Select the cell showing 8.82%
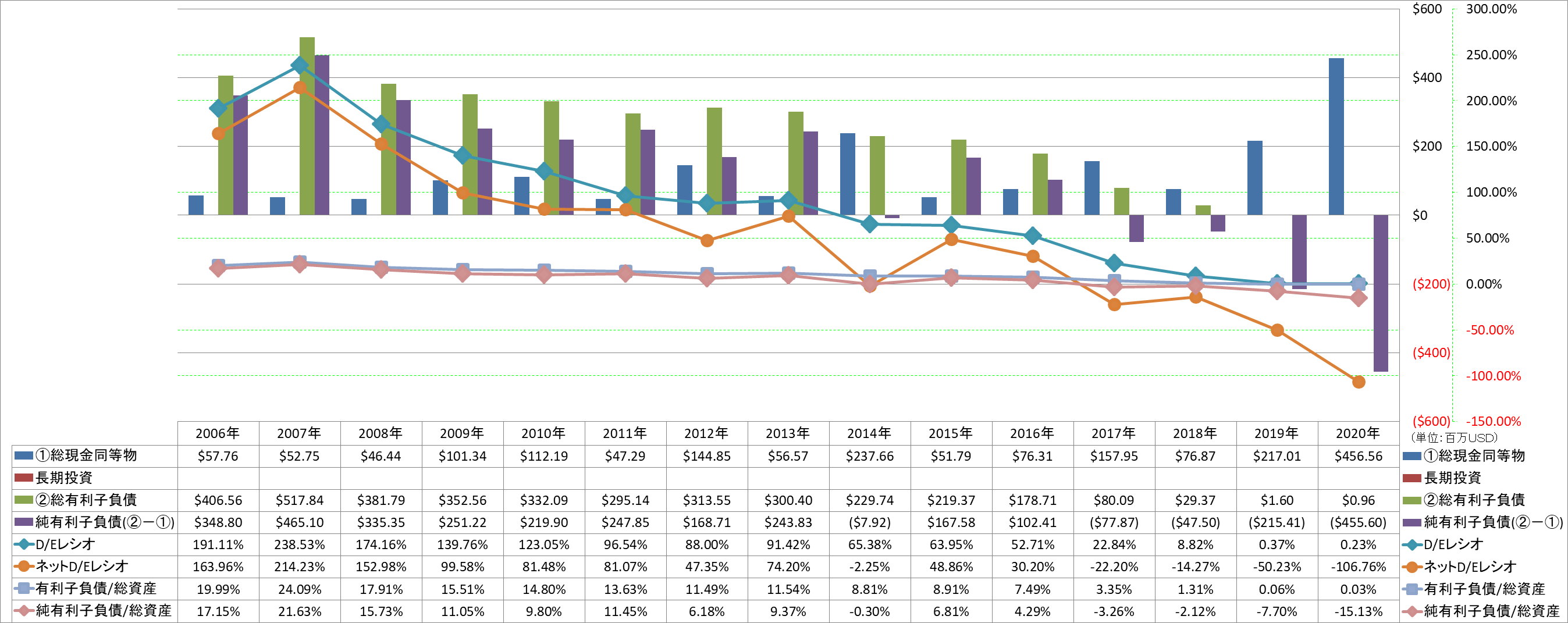1568x623 pixels. coord(1196,544)
